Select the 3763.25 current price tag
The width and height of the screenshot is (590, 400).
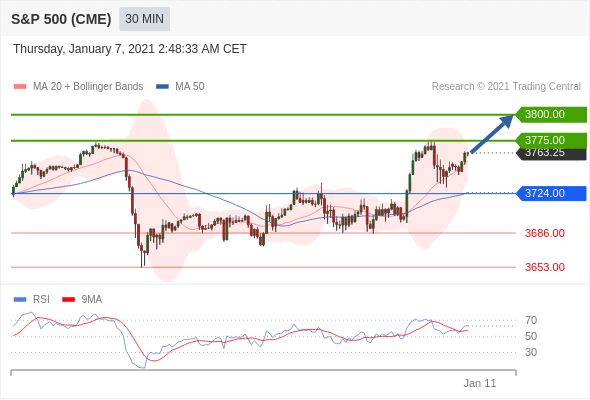(551, 154)
